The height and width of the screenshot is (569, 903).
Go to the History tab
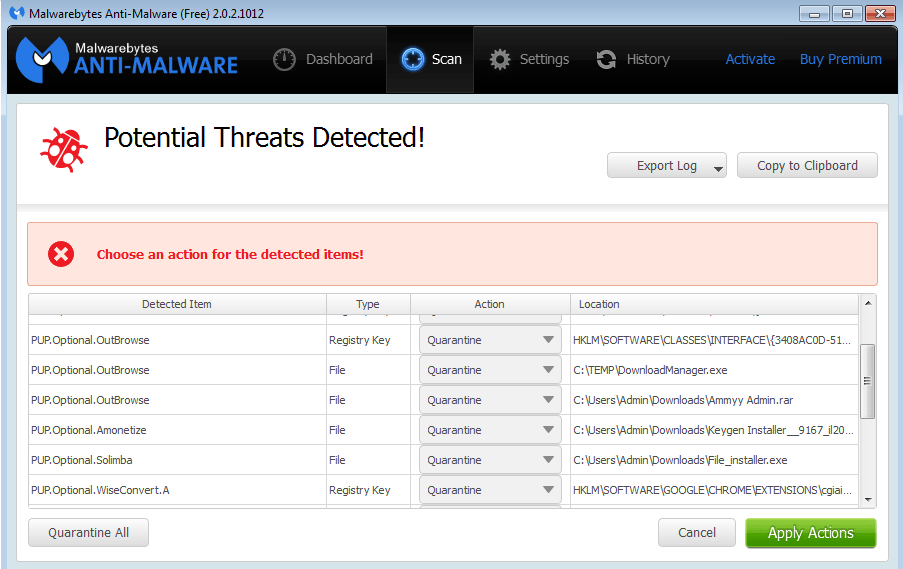tap(633, 59)
